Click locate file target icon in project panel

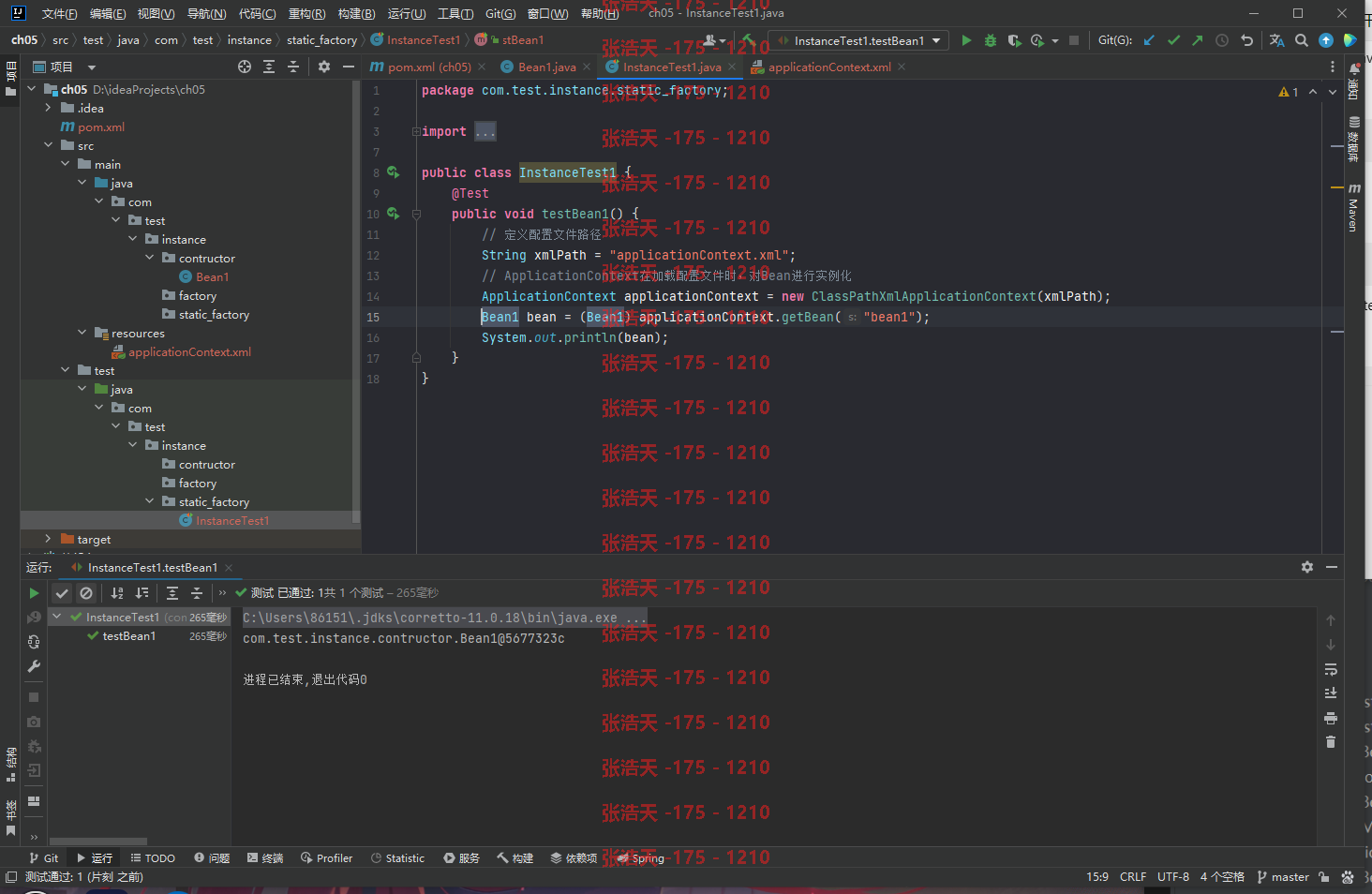[x=245, y=67]
